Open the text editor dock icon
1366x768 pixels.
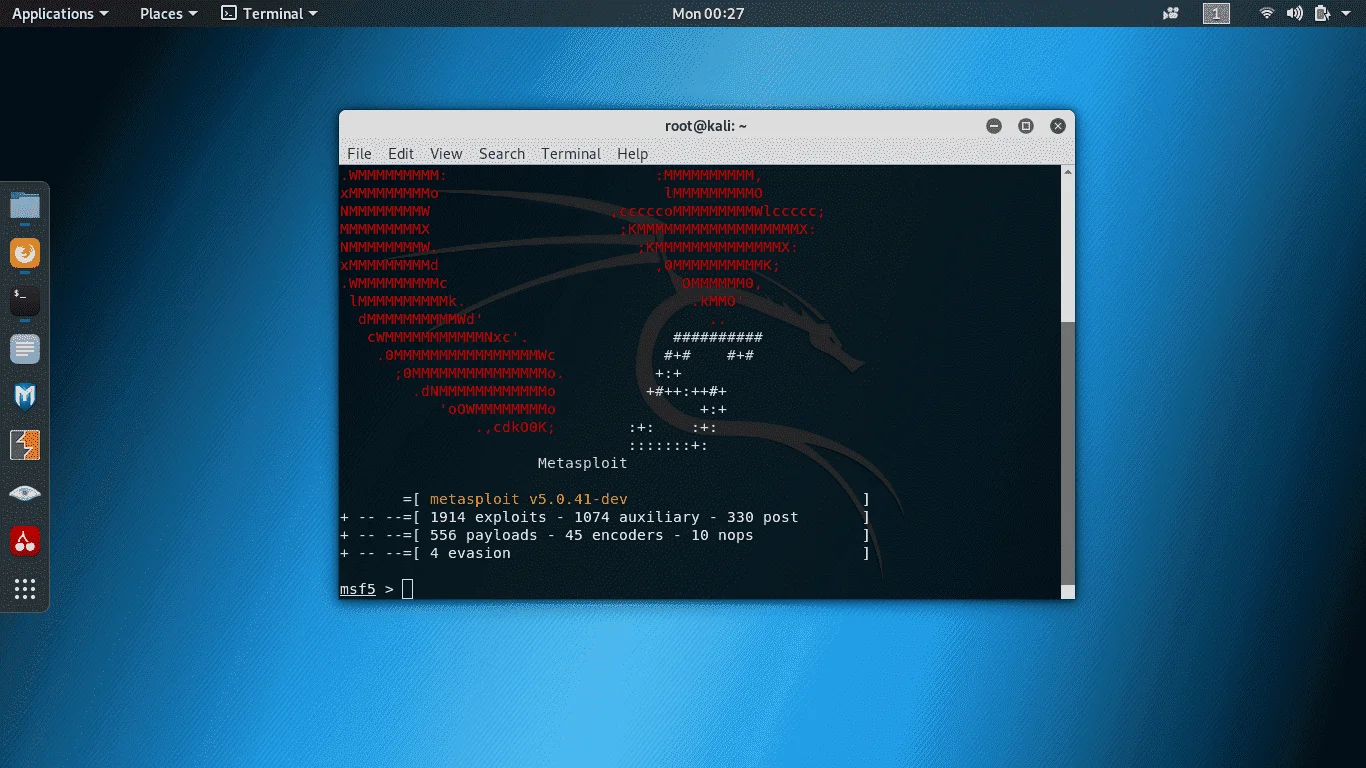pyautogui.click(x=25, y=349)
